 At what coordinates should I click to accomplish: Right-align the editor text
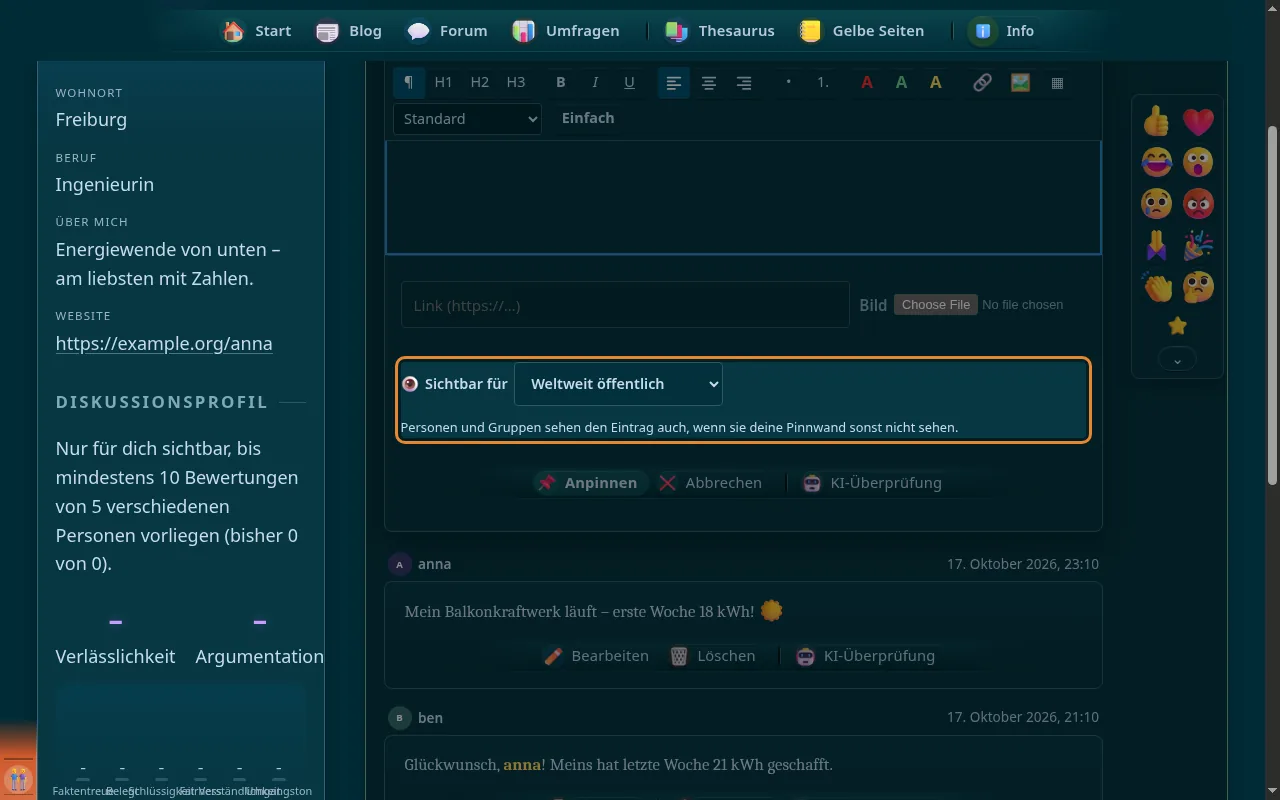click(x=743, y=83)
